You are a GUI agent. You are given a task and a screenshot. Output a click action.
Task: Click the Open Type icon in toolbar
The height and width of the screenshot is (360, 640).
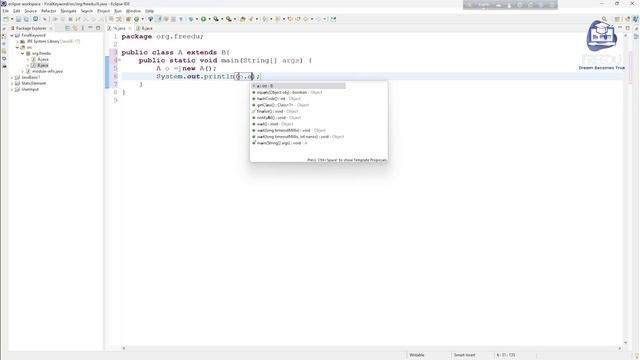point(243,19)
